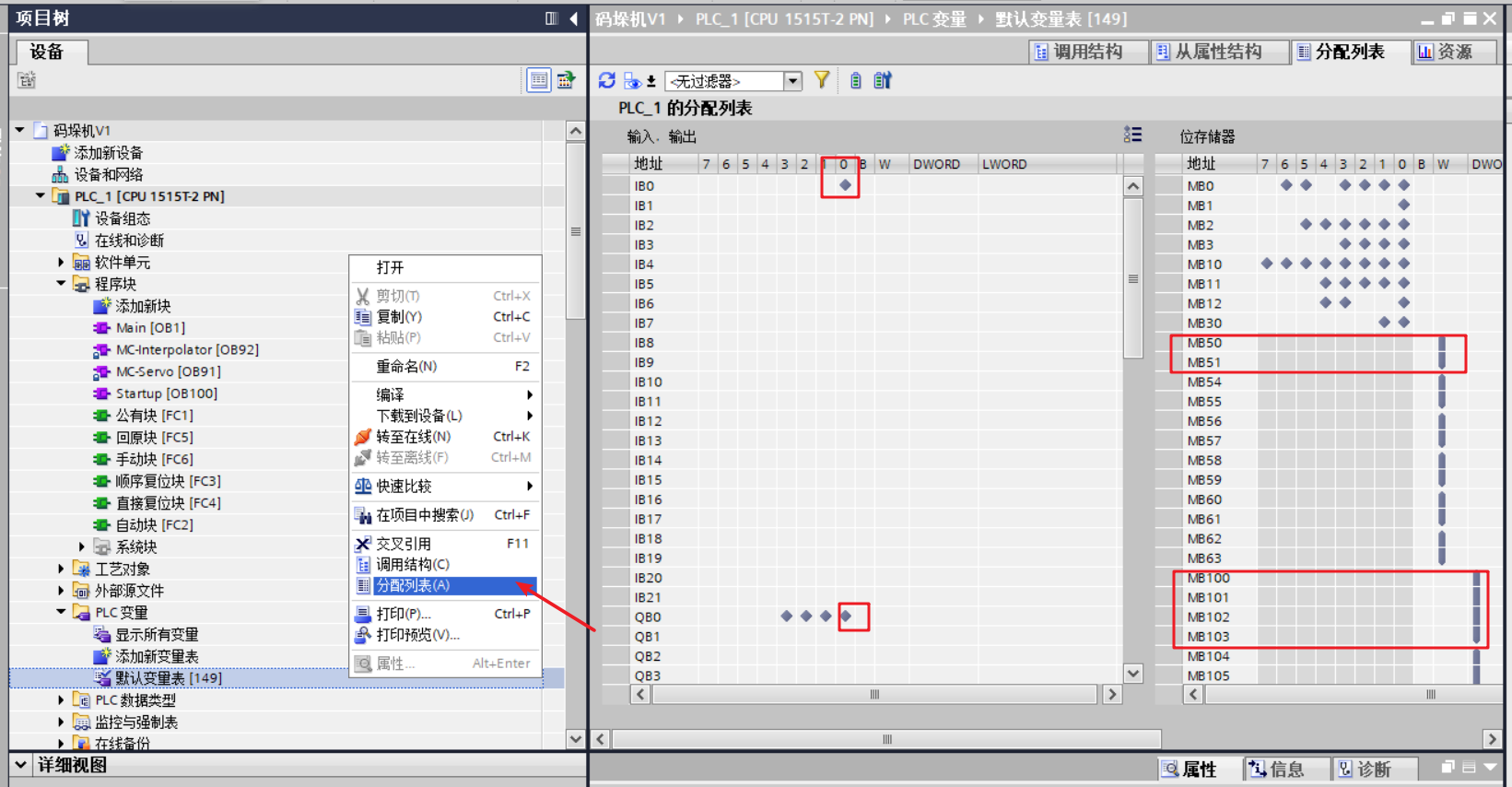Open the 快速比较 submenu

click(x=445, y=487)
